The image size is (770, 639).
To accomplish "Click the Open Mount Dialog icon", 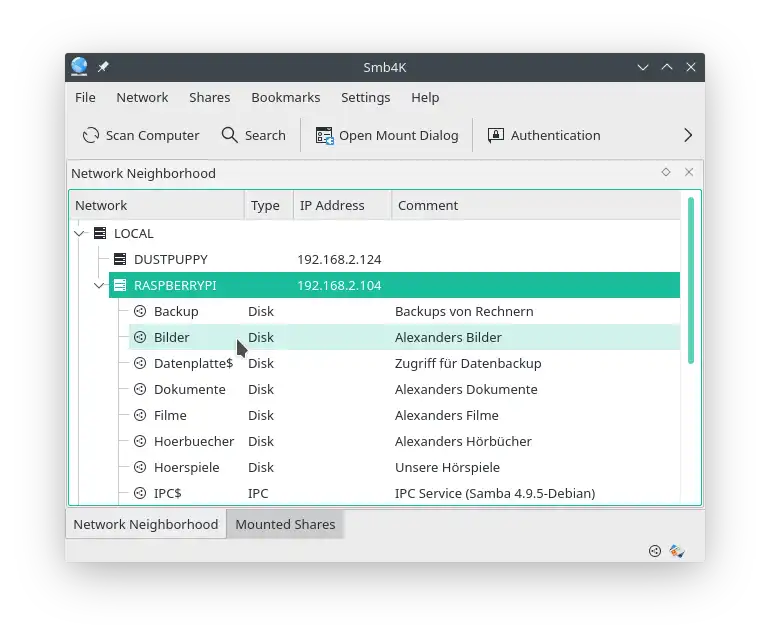I will [325, 136].
